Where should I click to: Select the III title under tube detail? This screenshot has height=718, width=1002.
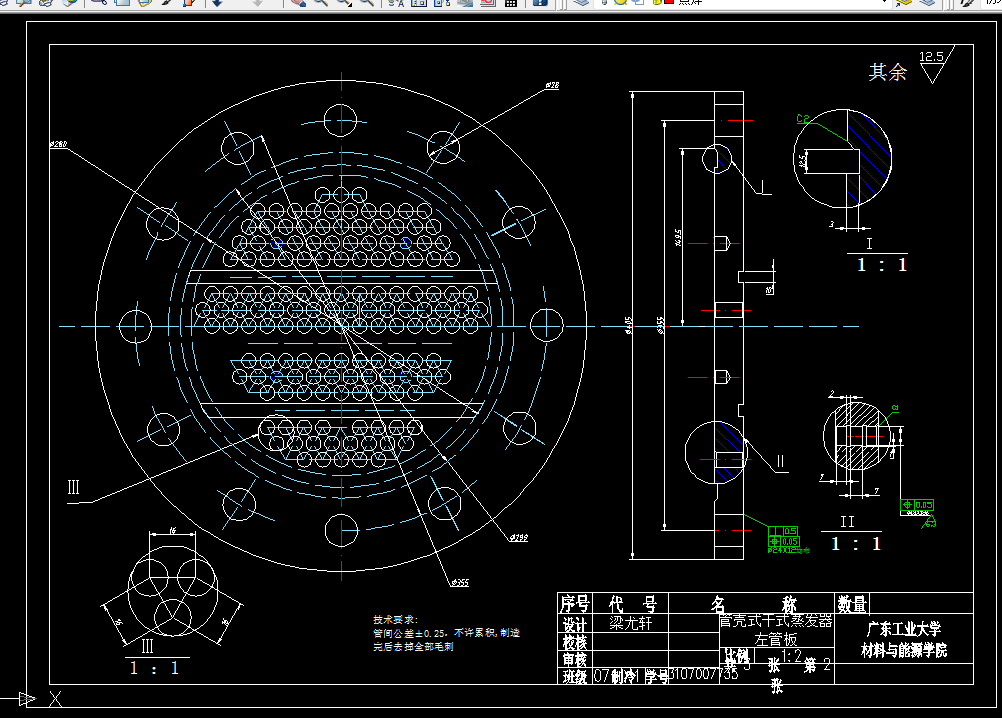point(148,646)
